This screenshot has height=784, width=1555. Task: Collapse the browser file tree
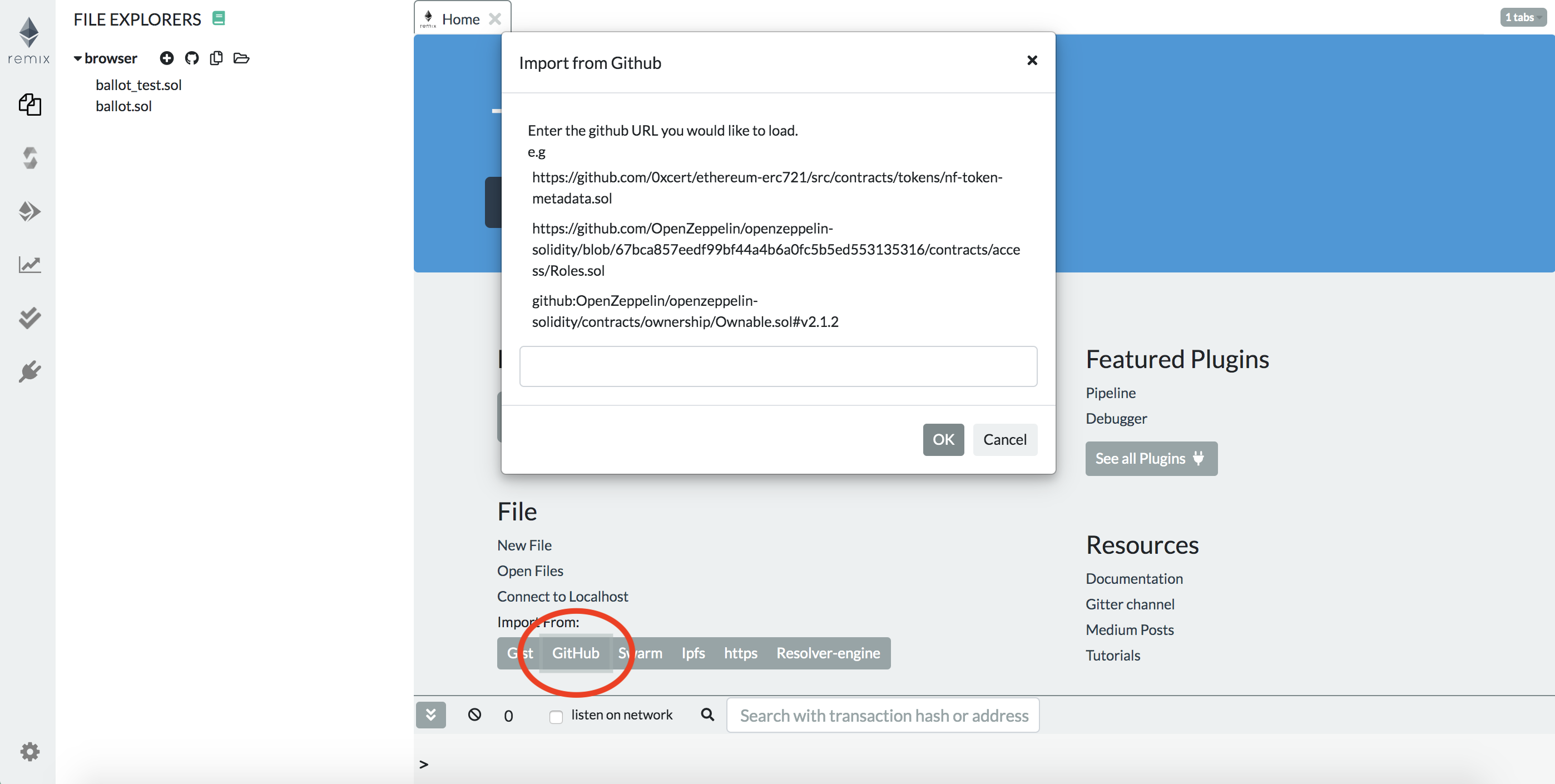pyautogui.click(x=78, y=58)
